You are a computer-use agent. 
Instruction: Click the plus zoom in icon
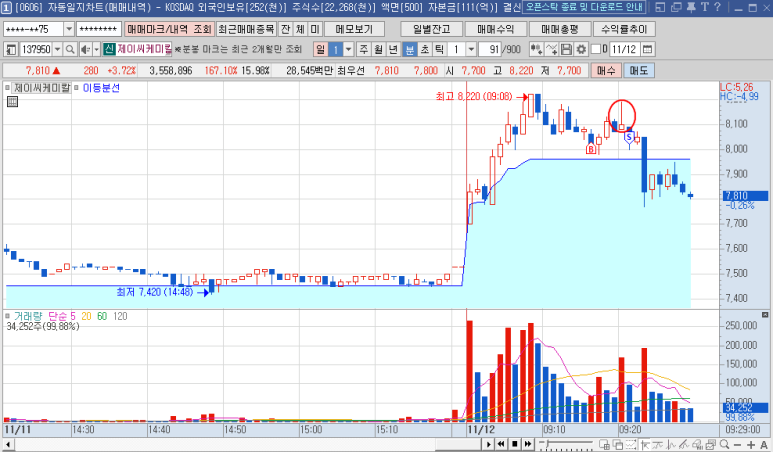pos(751,444)
